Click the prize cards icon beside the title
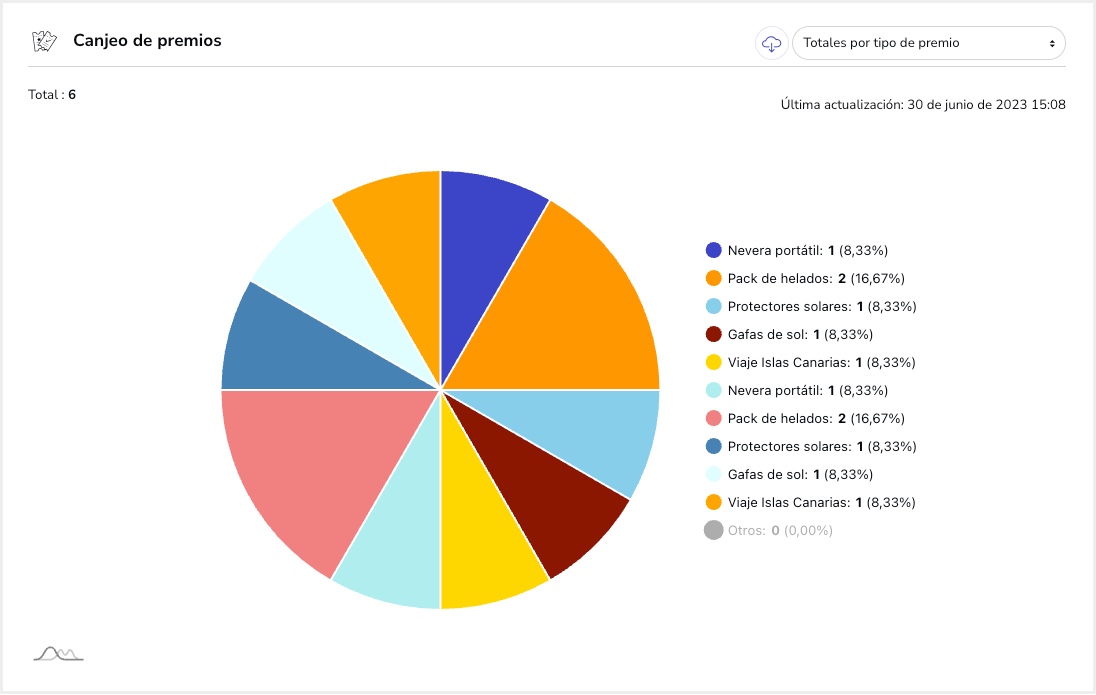Screen dimensions: 1096x695 click(44, 41)
